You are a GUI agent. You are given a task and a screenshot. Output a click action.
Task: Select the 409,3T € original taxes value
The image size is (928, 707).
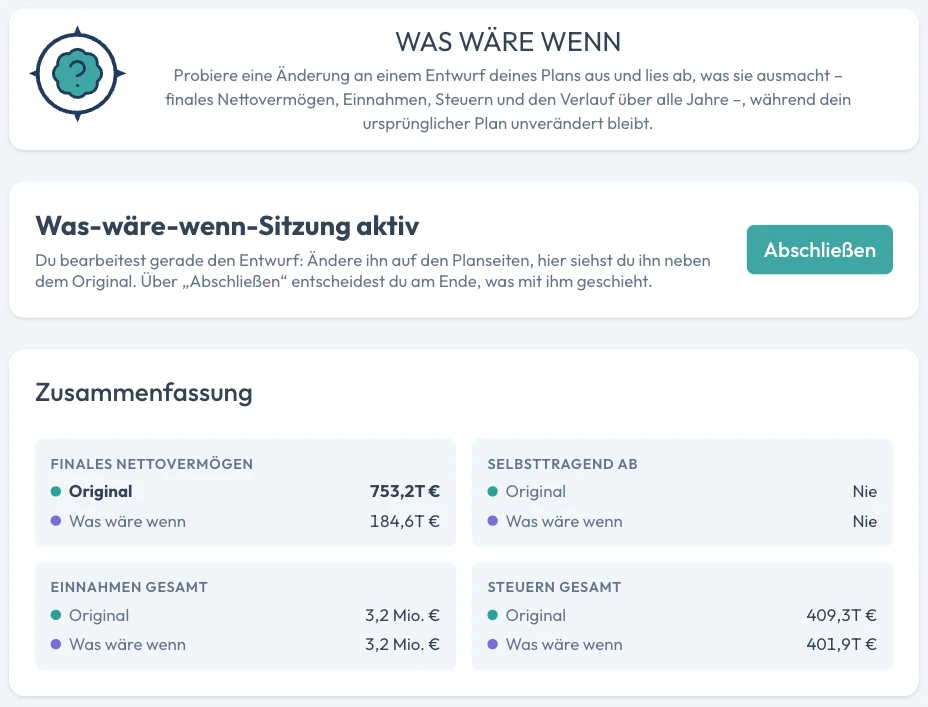point(841,615)
